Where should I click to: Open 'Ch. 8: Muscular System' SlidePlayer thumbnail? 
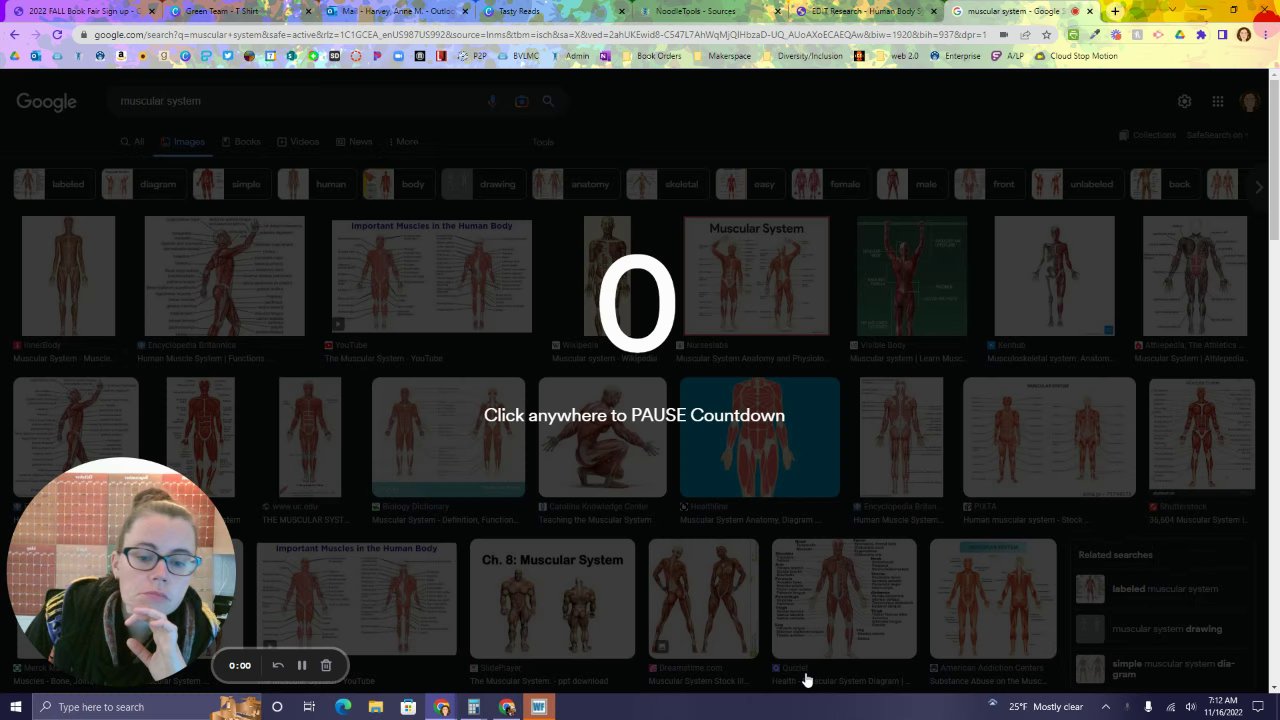coord(552,598)
